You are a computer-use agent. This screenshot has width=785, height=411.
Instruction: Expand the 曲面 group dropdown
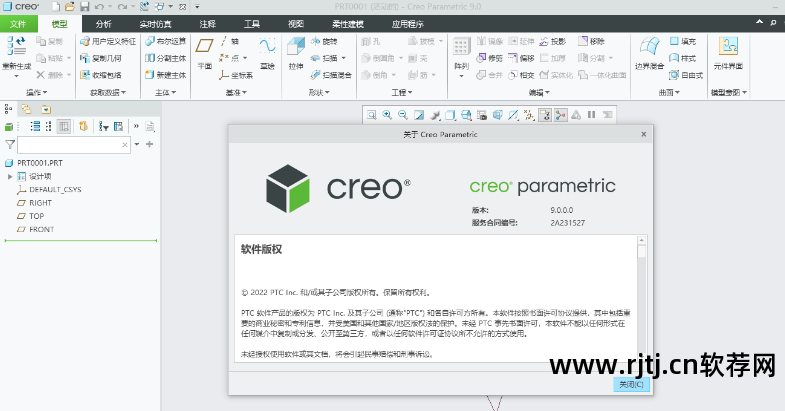669,93
